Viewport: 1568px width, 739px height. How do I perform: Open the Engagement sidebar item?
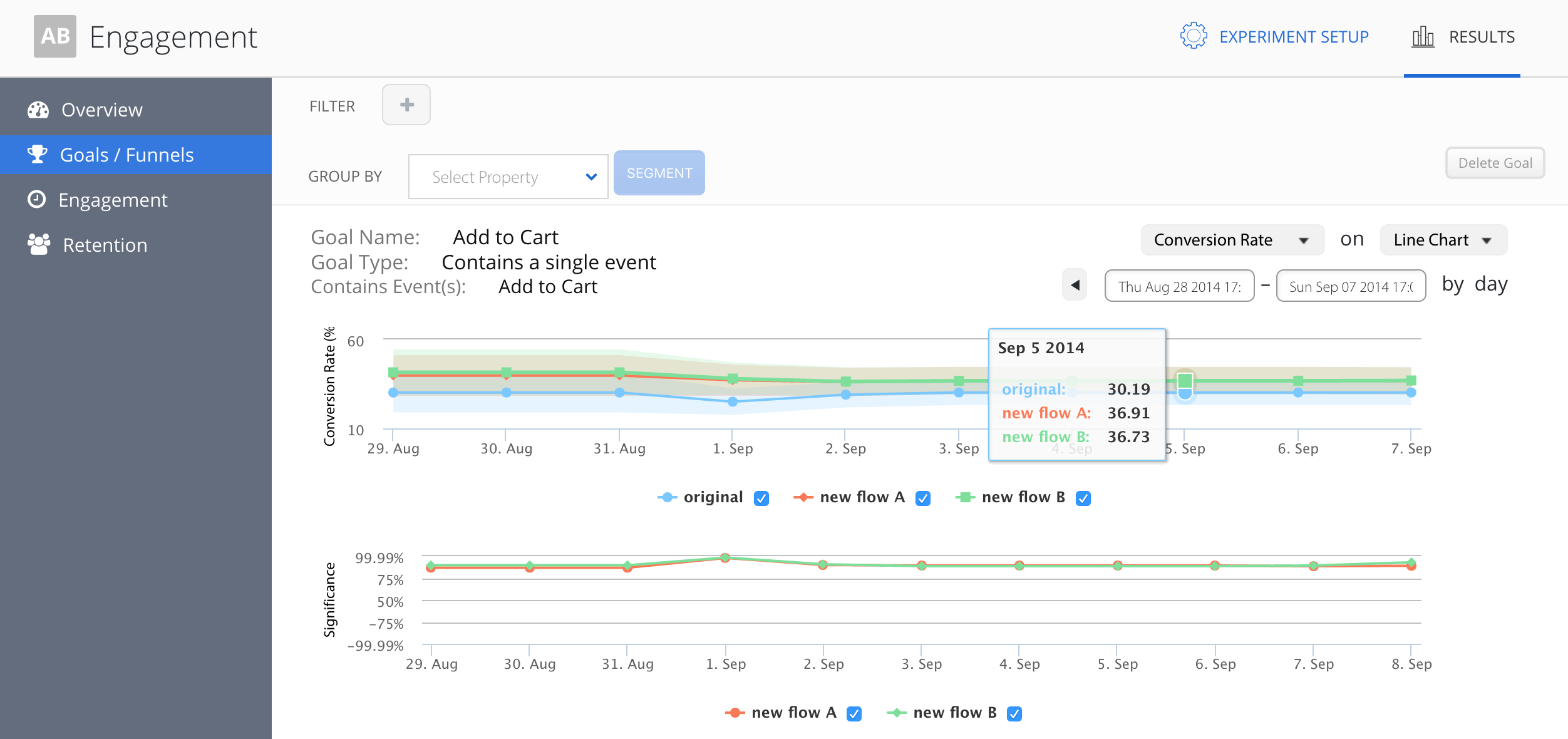[x=136, y=200]
